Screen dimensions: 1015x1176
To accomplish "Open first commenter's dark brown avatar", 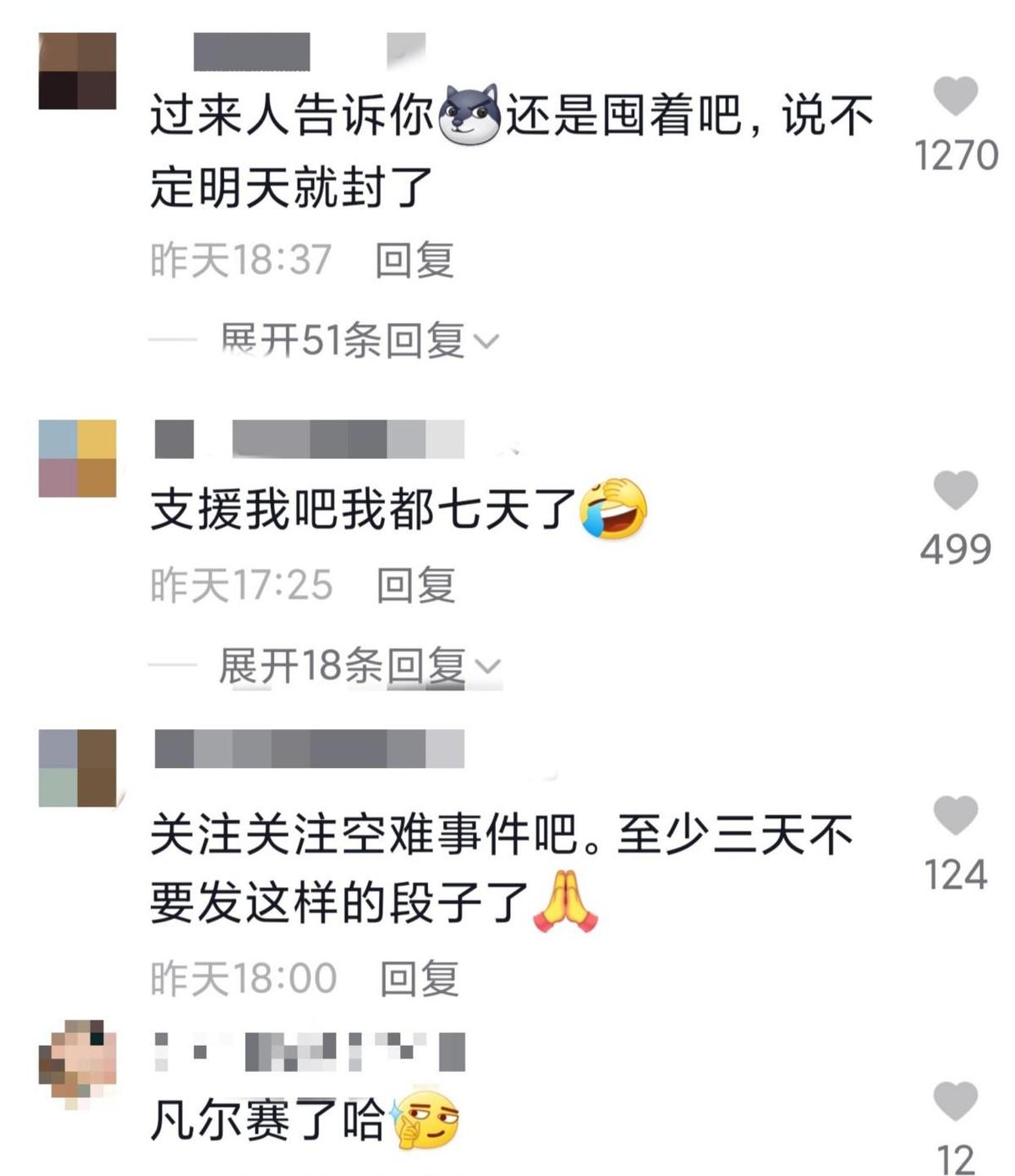I will [77, 71].
